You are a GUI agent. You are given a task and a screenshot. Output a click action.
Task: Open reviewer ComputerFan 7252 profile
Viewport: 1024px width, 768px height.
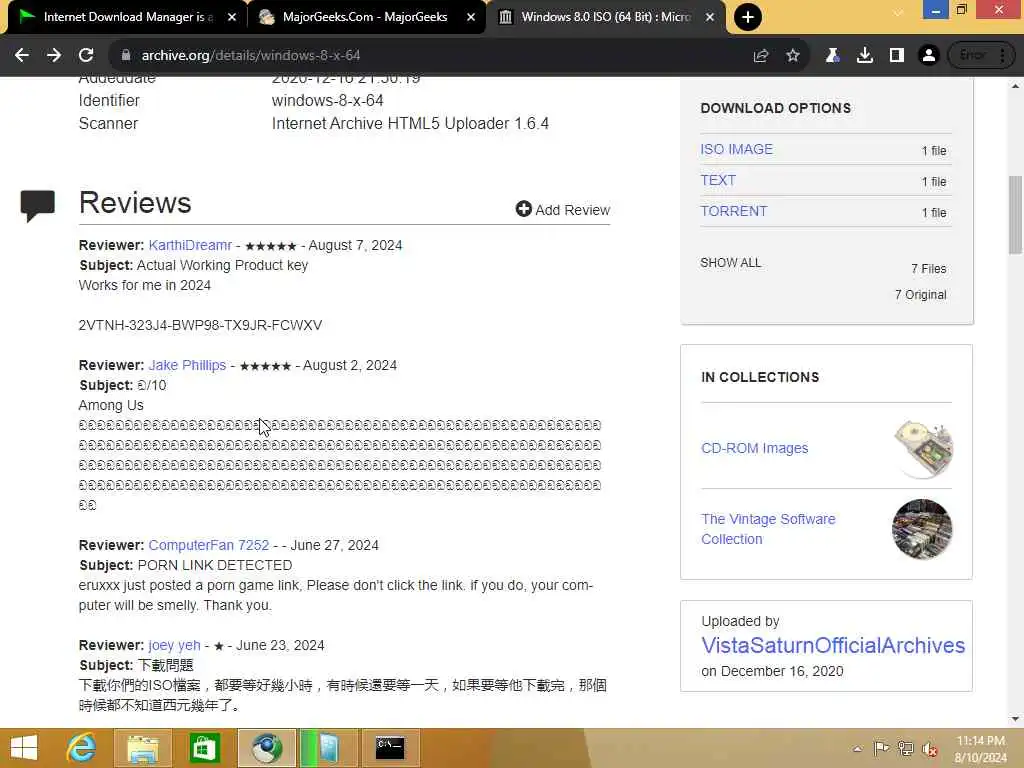click(x=208, y=545)
